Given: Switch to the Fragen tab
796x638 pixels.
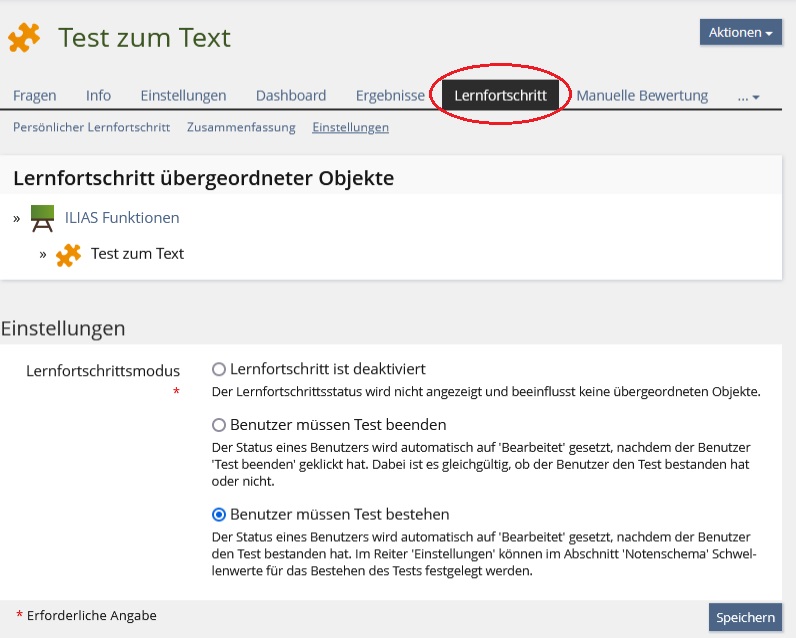Looking at the screenshot, I should 35,96.
